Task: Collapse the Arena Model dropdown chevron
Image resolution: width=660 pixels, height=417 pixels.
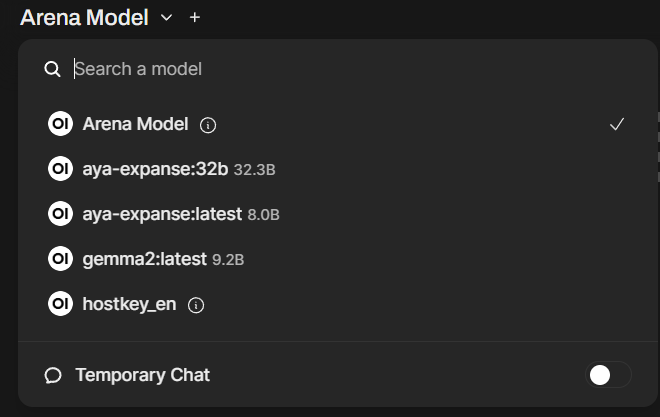Action: click(167, 17)
